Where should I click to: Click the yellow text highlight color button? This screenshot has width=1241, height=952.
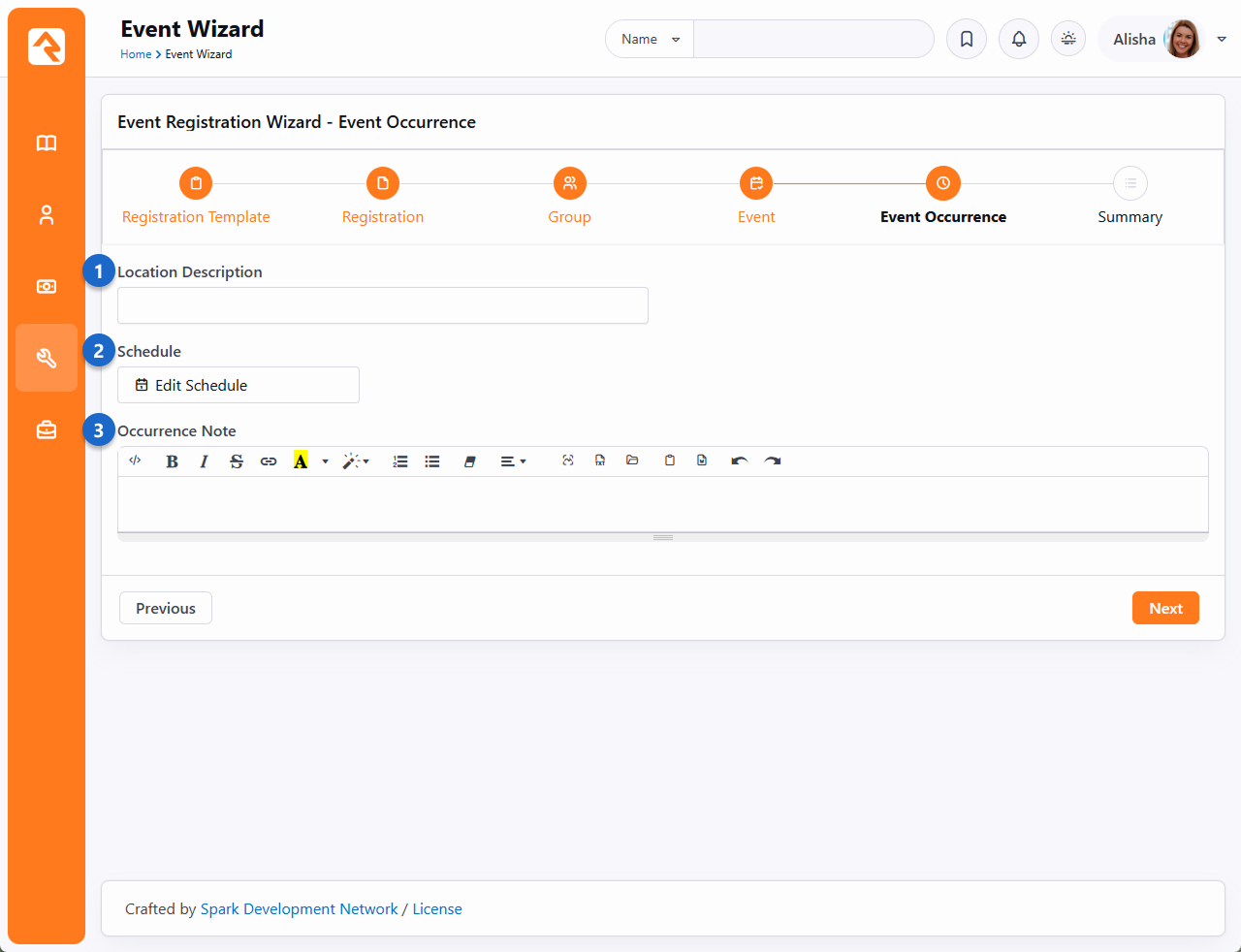click(x=301, y=461)
